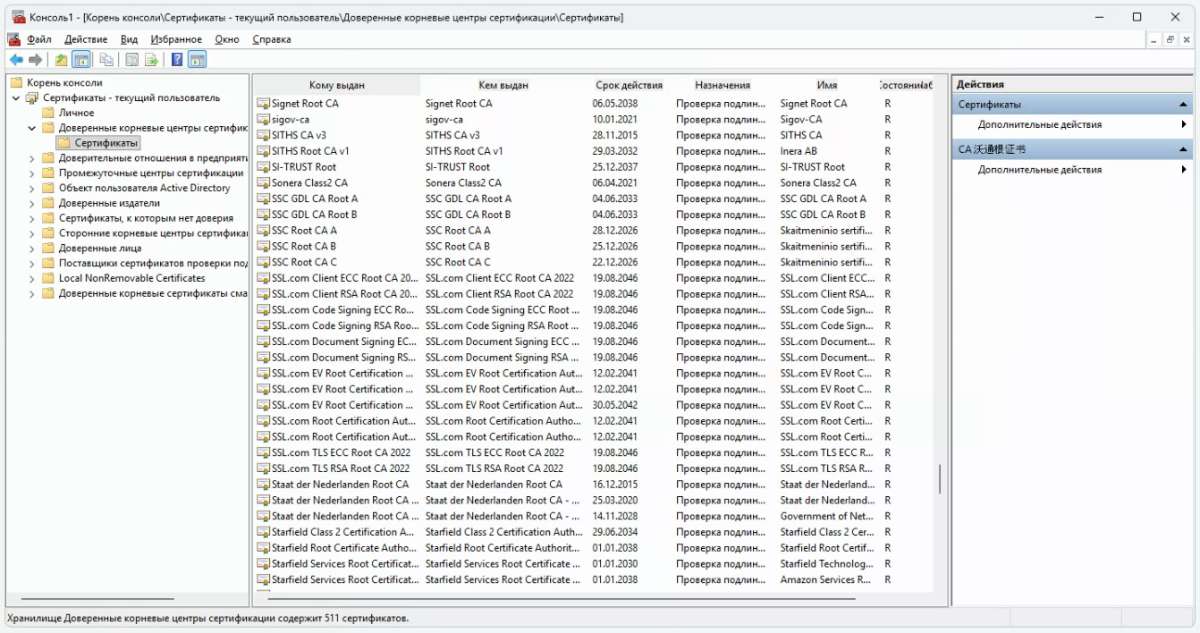Expand Доверительные отношения в предприятии node
The width and height of the screenshot is (1200, 633).
pos(32,158)
